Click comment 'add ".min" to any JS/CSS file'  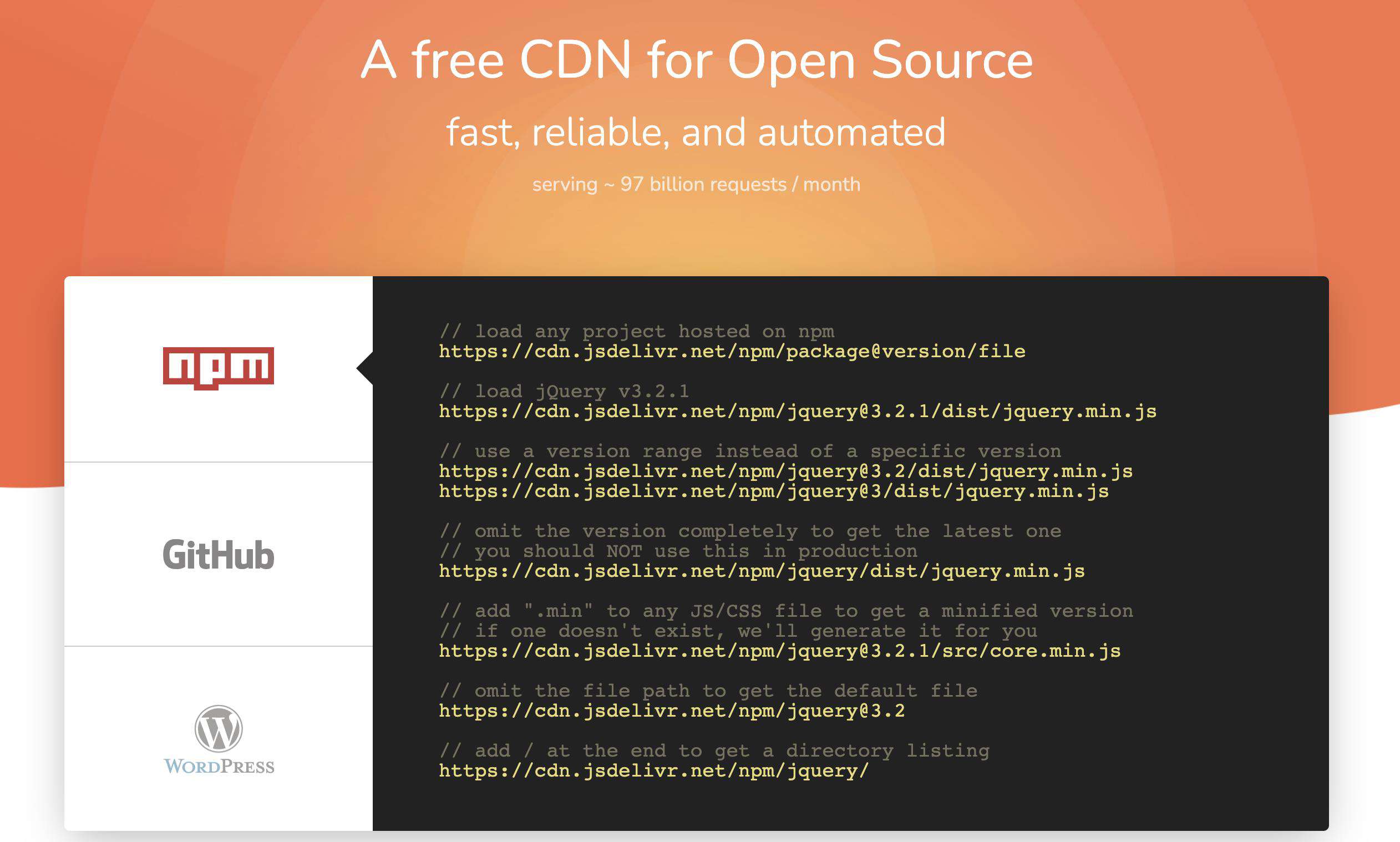point(785,611)
